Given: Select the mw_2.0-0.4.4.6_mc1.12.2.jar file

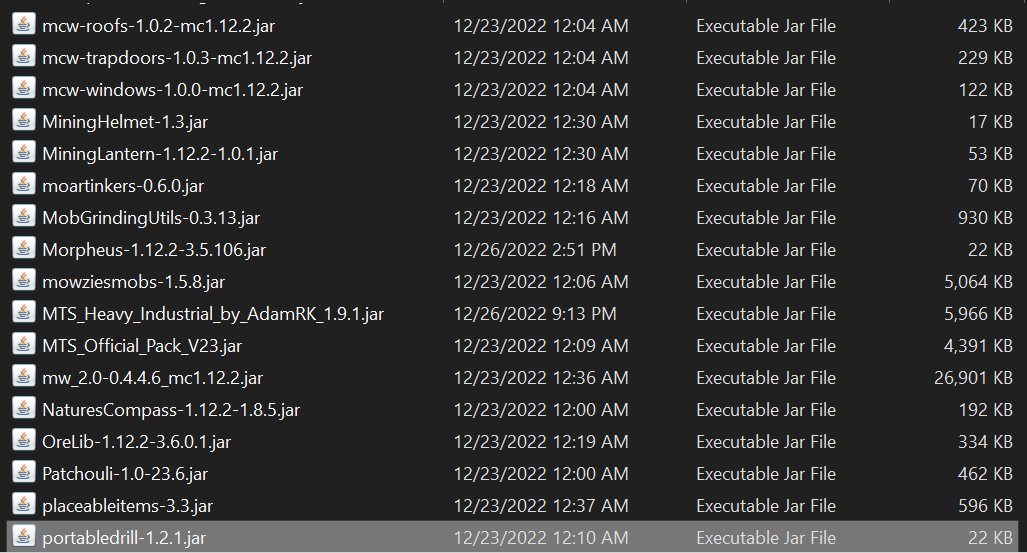Looking at the screenshot, I should pos(153,378).
